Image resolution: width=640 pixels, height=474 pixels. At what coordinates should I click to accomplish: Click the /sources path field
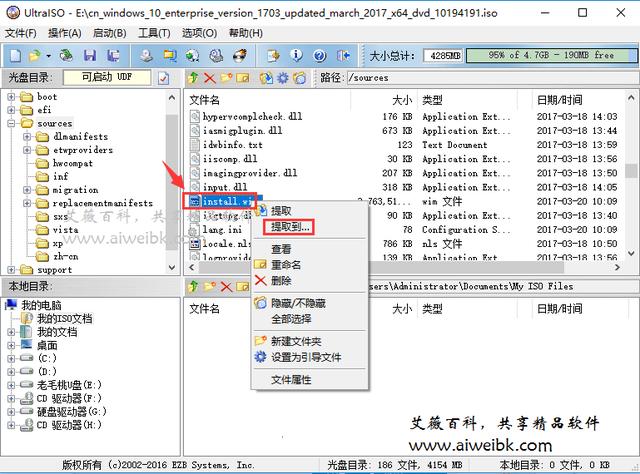(x=493, y=78)
